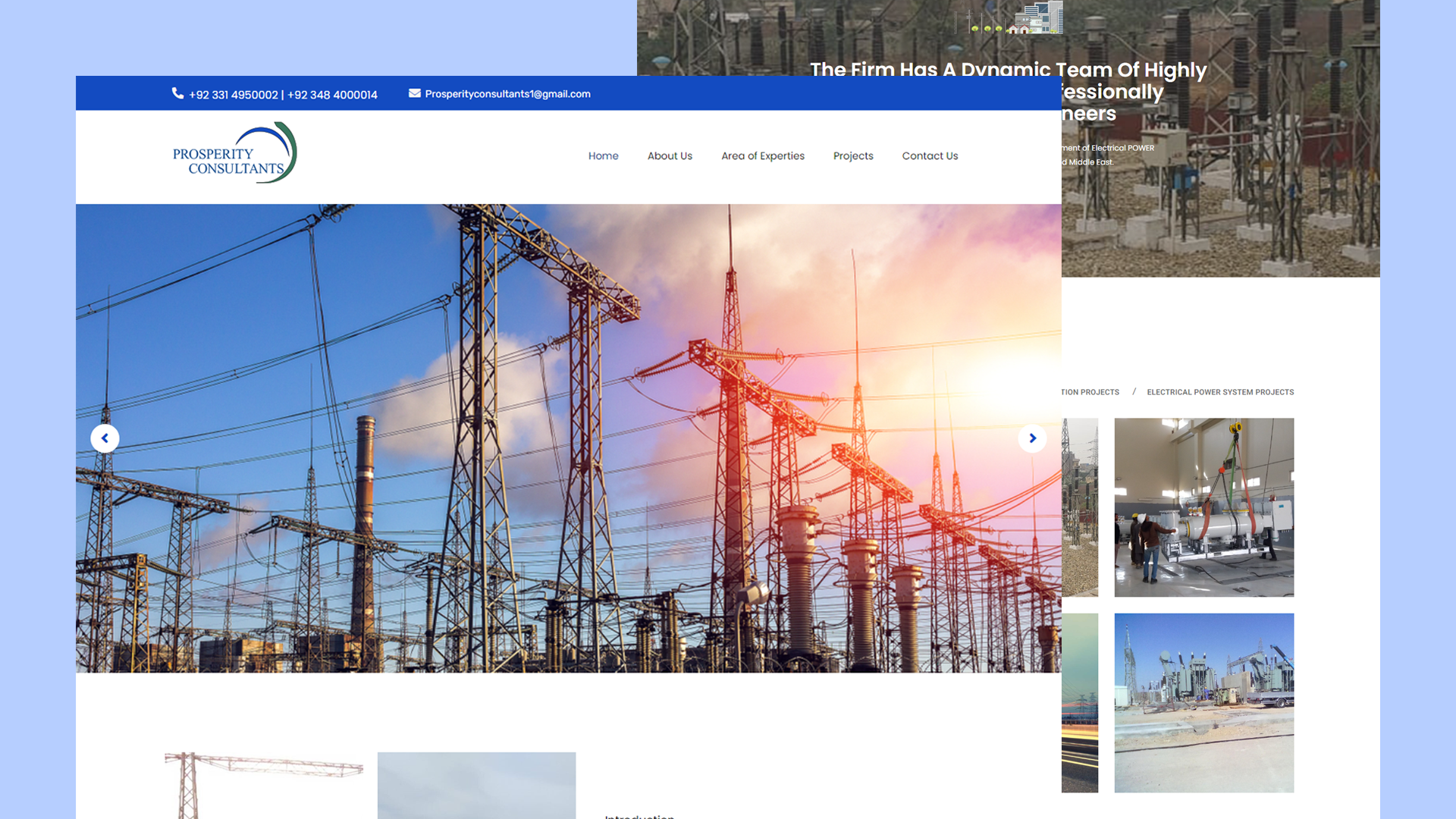Click the Prosperity Consultants logo

click(234, 154)
